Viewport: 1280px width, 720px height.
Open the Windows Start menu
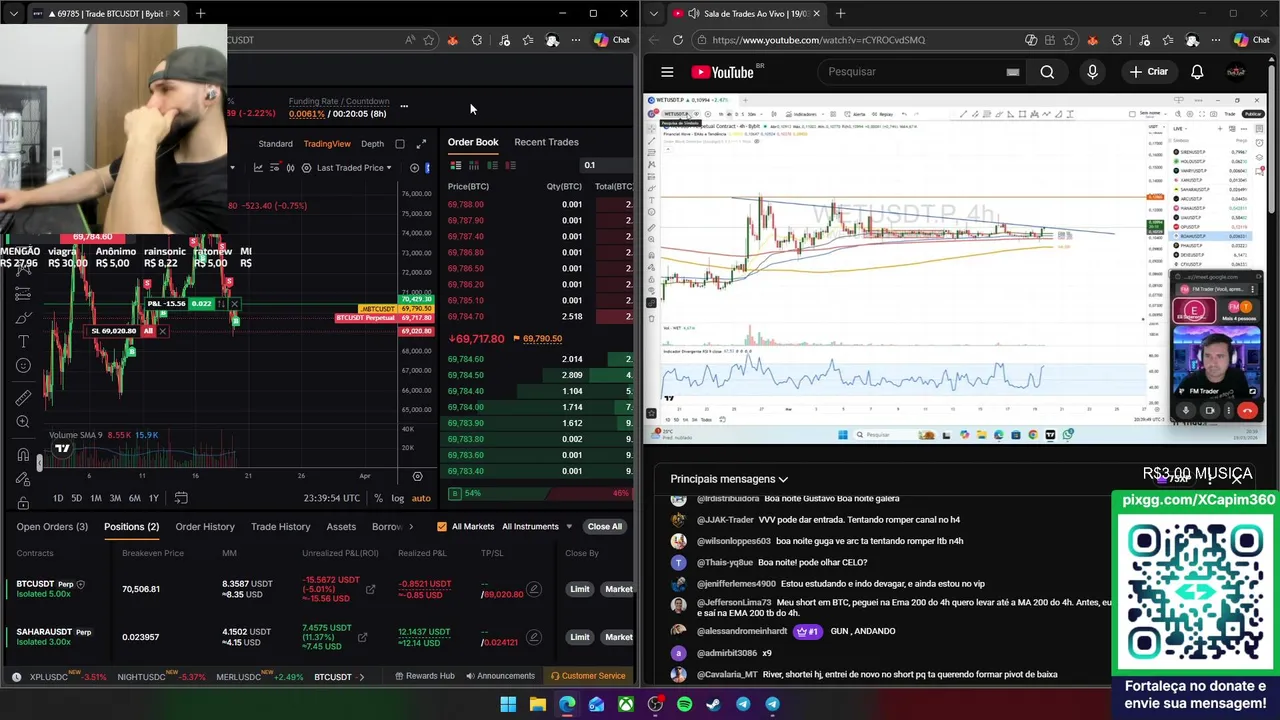tap(508, 704)
